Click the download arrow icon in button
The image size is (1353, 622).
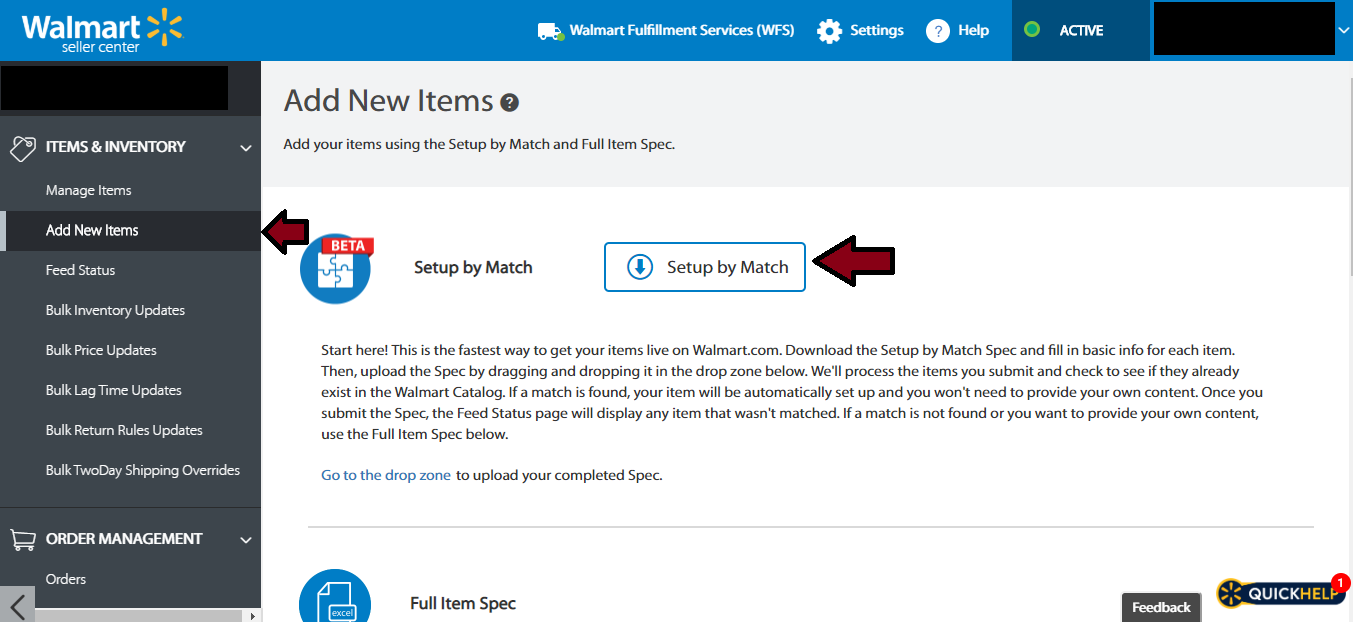pyautogui.click(x=639, y=267)
